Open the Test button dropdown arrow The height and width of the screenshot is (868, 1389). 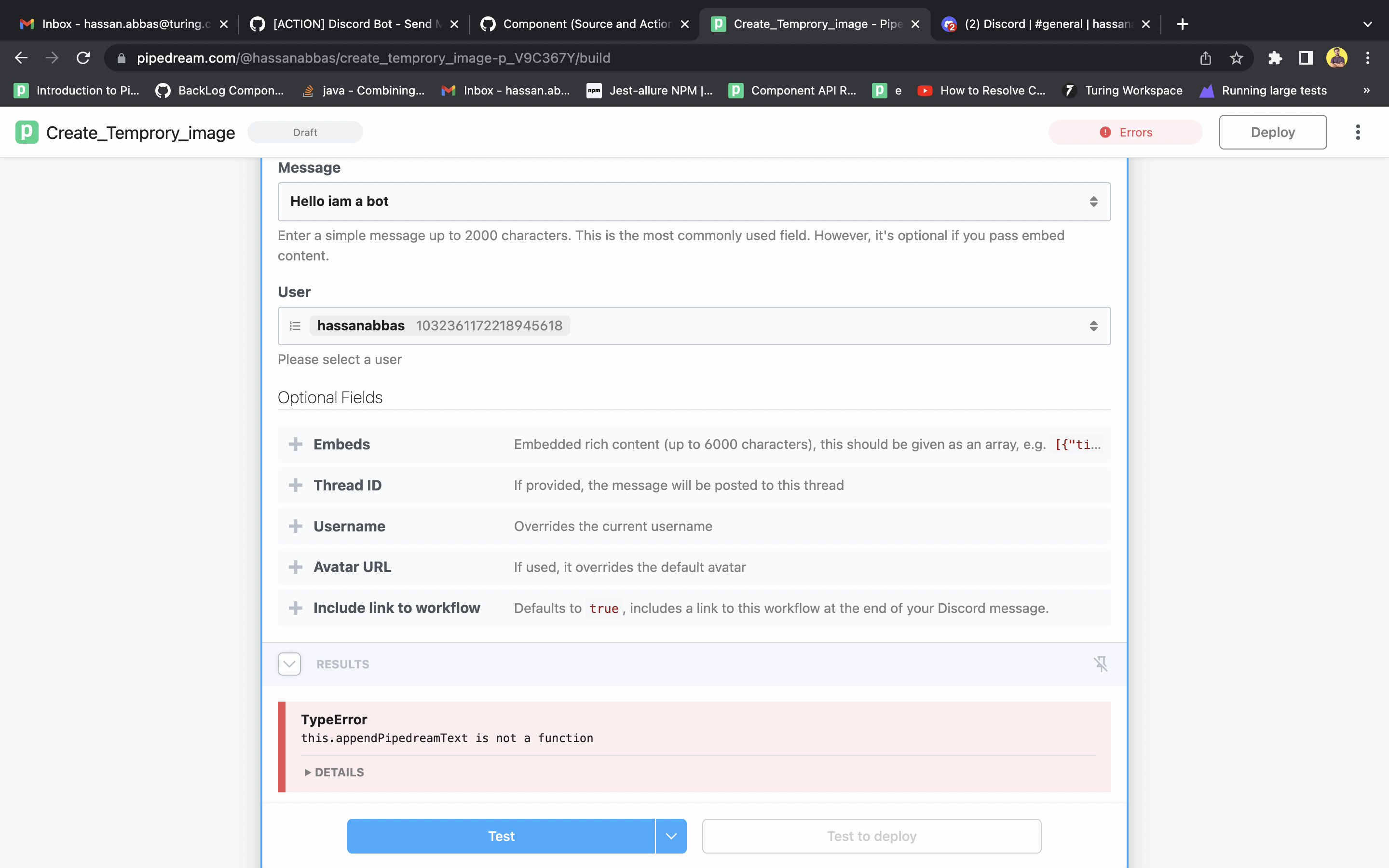click(670, 836)
